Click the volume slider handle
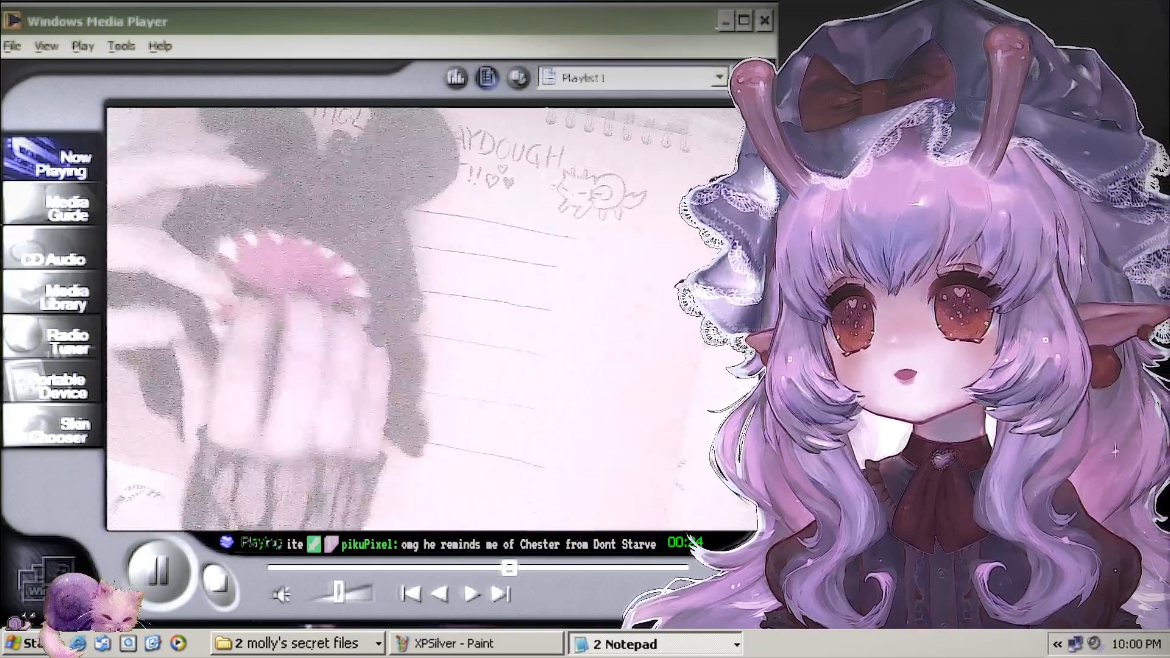 (338, 592)
